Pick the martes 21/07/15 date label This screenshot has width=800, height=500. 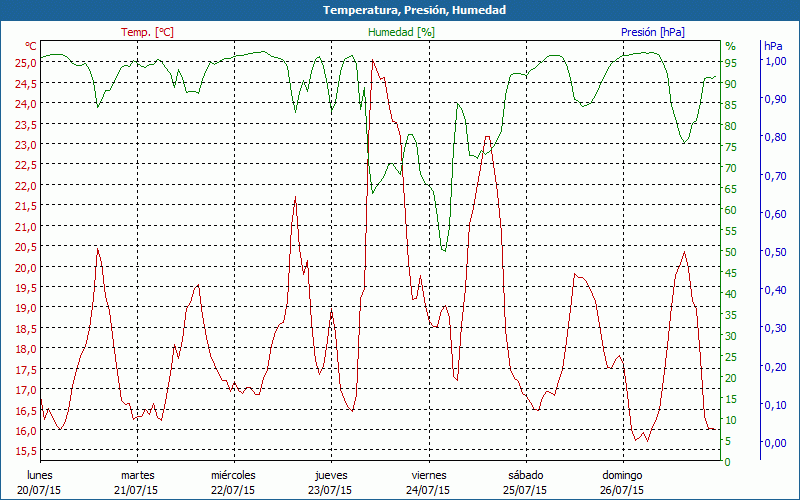(137, 482)
